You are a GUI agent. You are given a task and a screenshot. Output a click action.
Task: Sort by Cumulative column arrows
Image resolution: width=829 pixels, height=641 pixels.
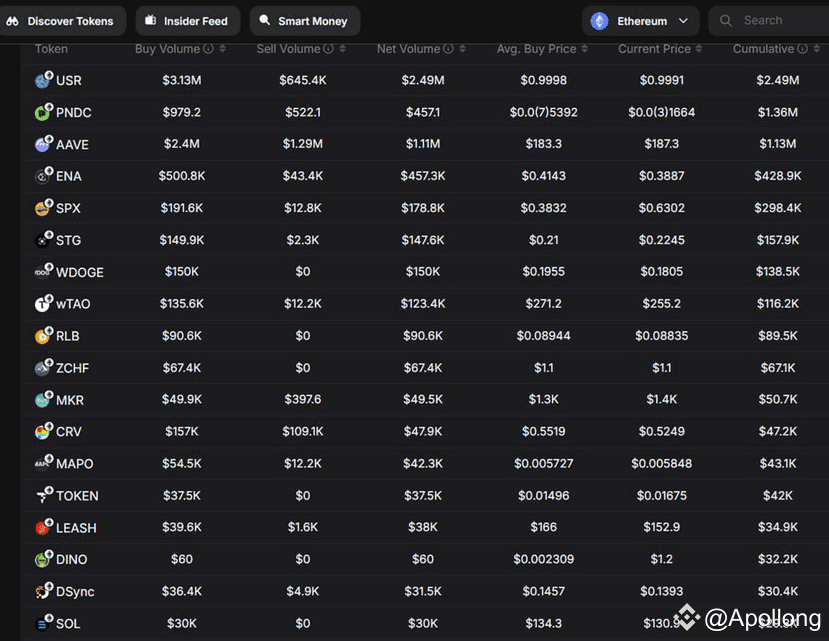[x=817, y=49]
